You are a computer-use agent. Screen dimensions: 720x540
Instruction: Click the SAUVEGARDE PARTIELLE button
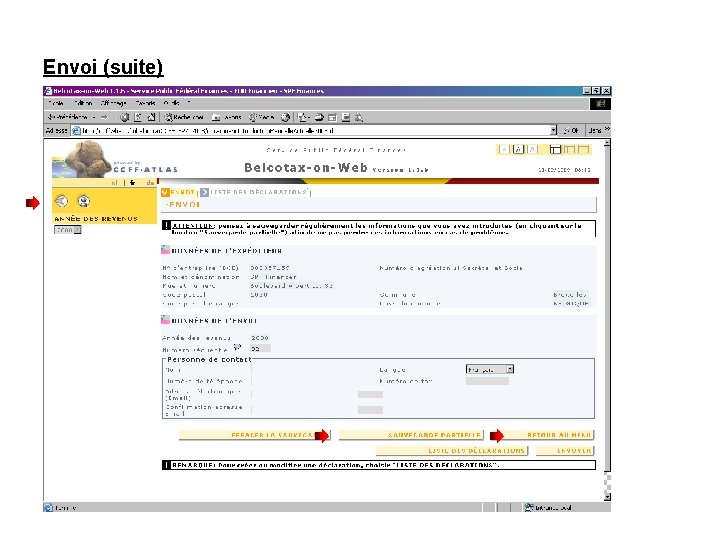(411, 435)
